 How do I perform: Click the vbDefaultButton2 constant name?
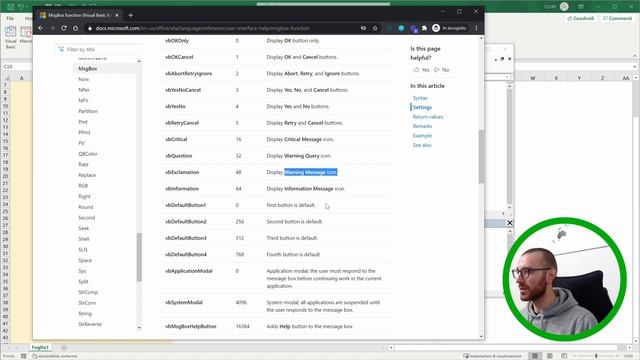coord(186,222)
